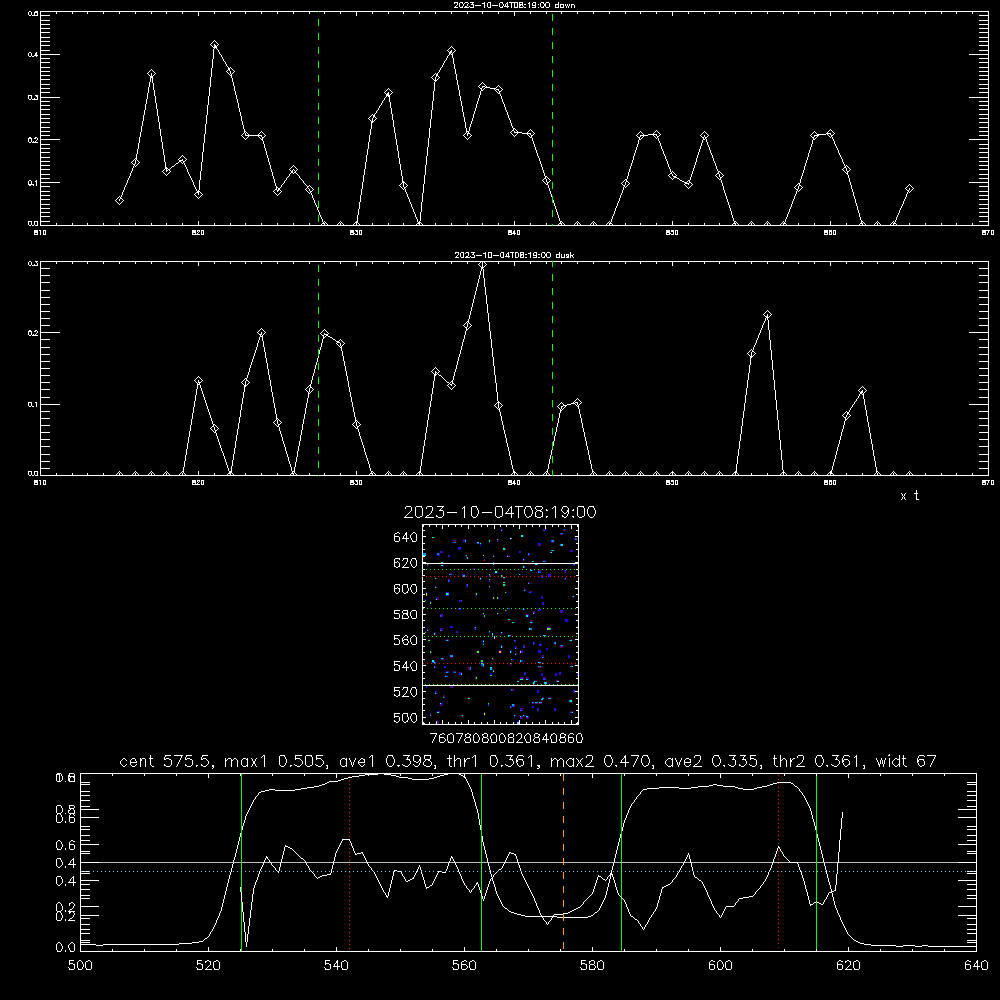This screenshot has height=1000, width=1000.
Task: Click the '500' label on scatter image y-axis
Action: click(x=406, y=717)
